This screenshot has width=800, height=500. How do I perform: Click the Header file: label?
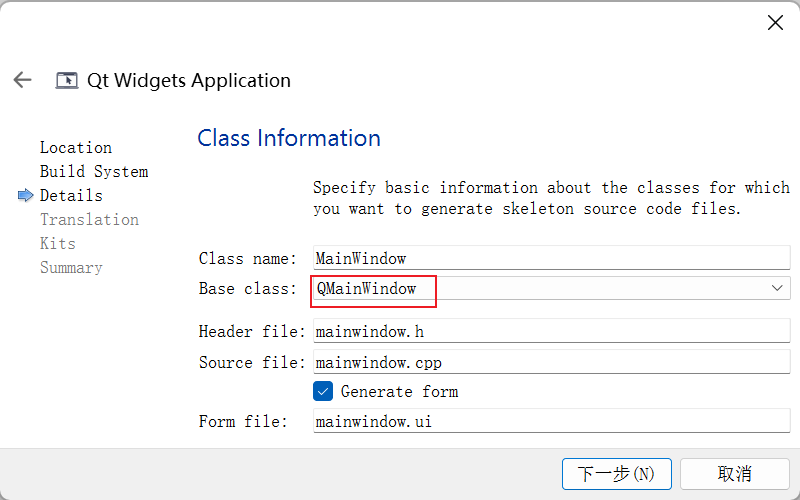(252, 332)
